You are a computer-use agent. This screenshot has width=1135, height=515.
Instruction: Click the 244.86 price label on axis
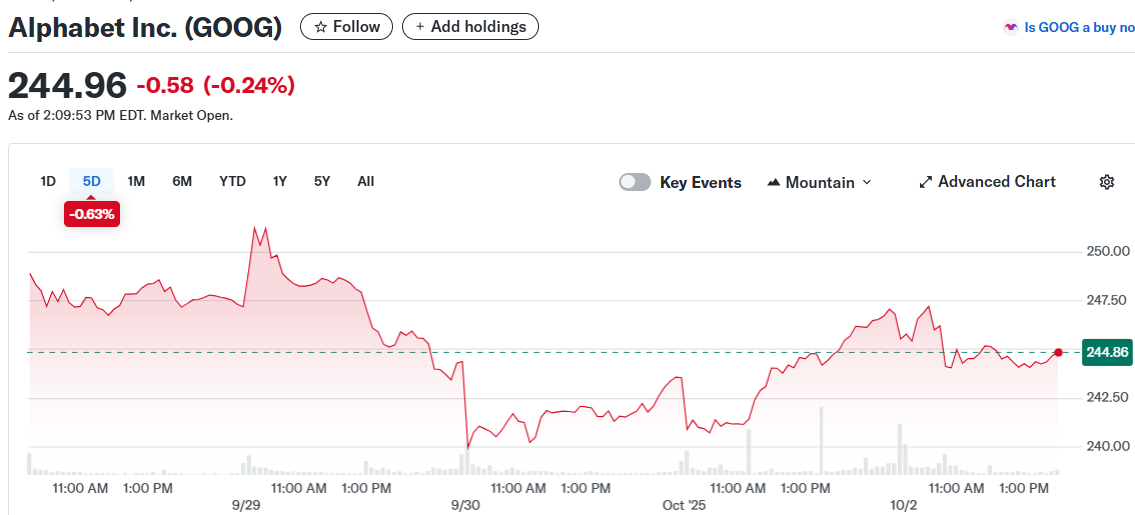(1106, 352)
